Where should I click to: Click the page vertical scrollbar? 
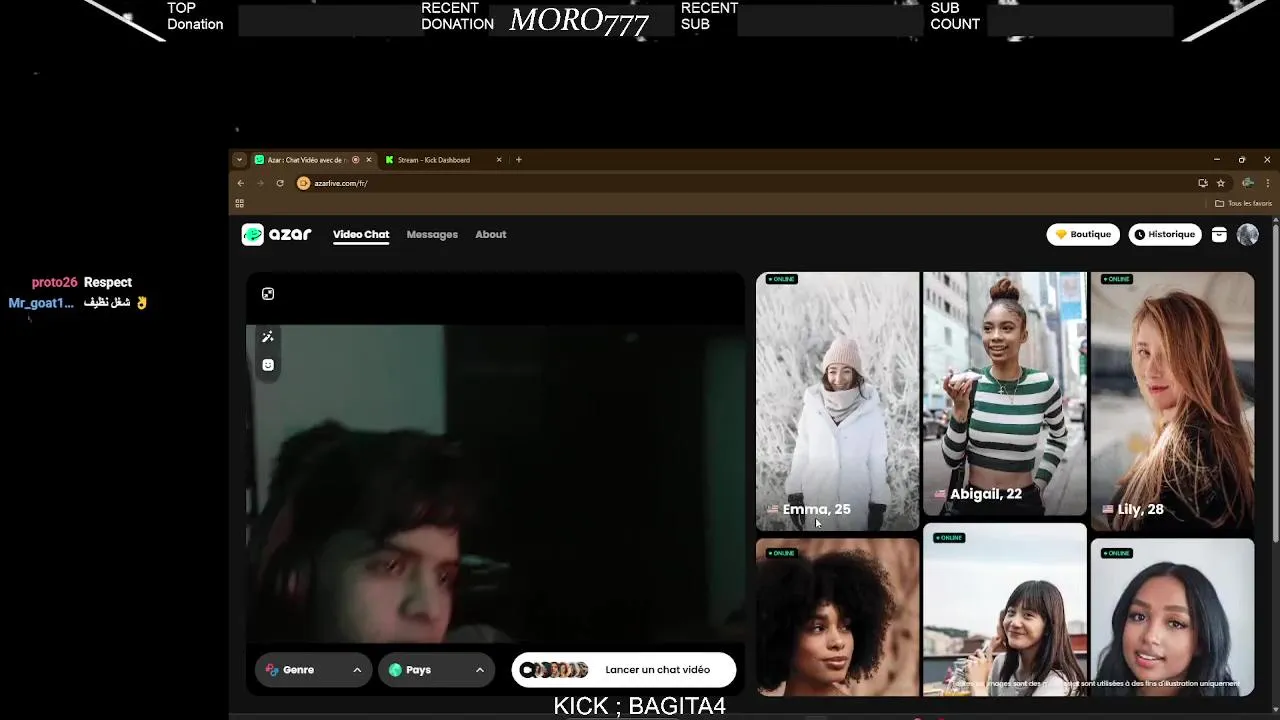(1275, 384)
